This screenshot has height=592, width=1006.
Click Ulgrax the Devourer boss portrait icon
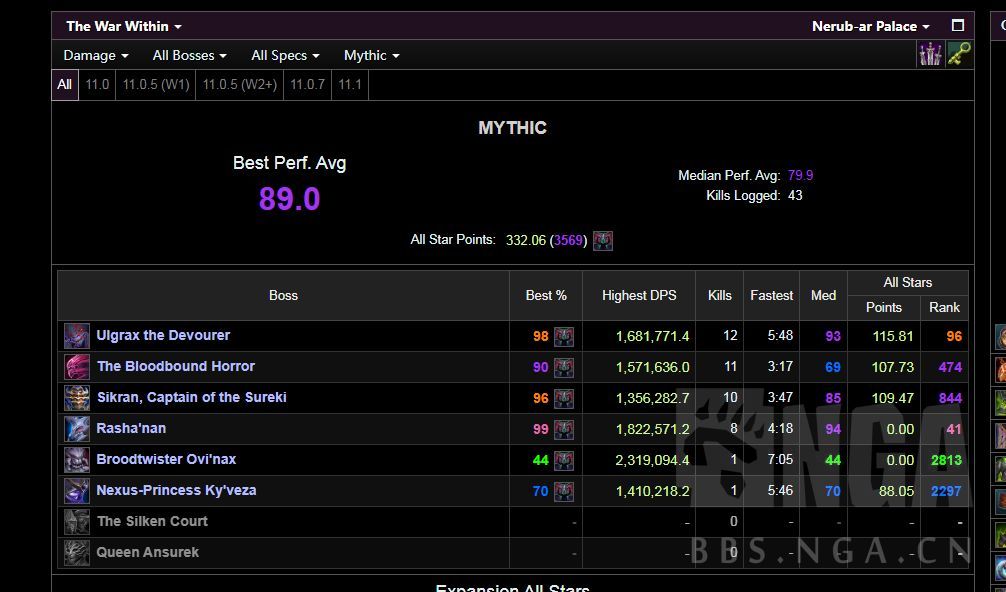[x=77, y=336]
